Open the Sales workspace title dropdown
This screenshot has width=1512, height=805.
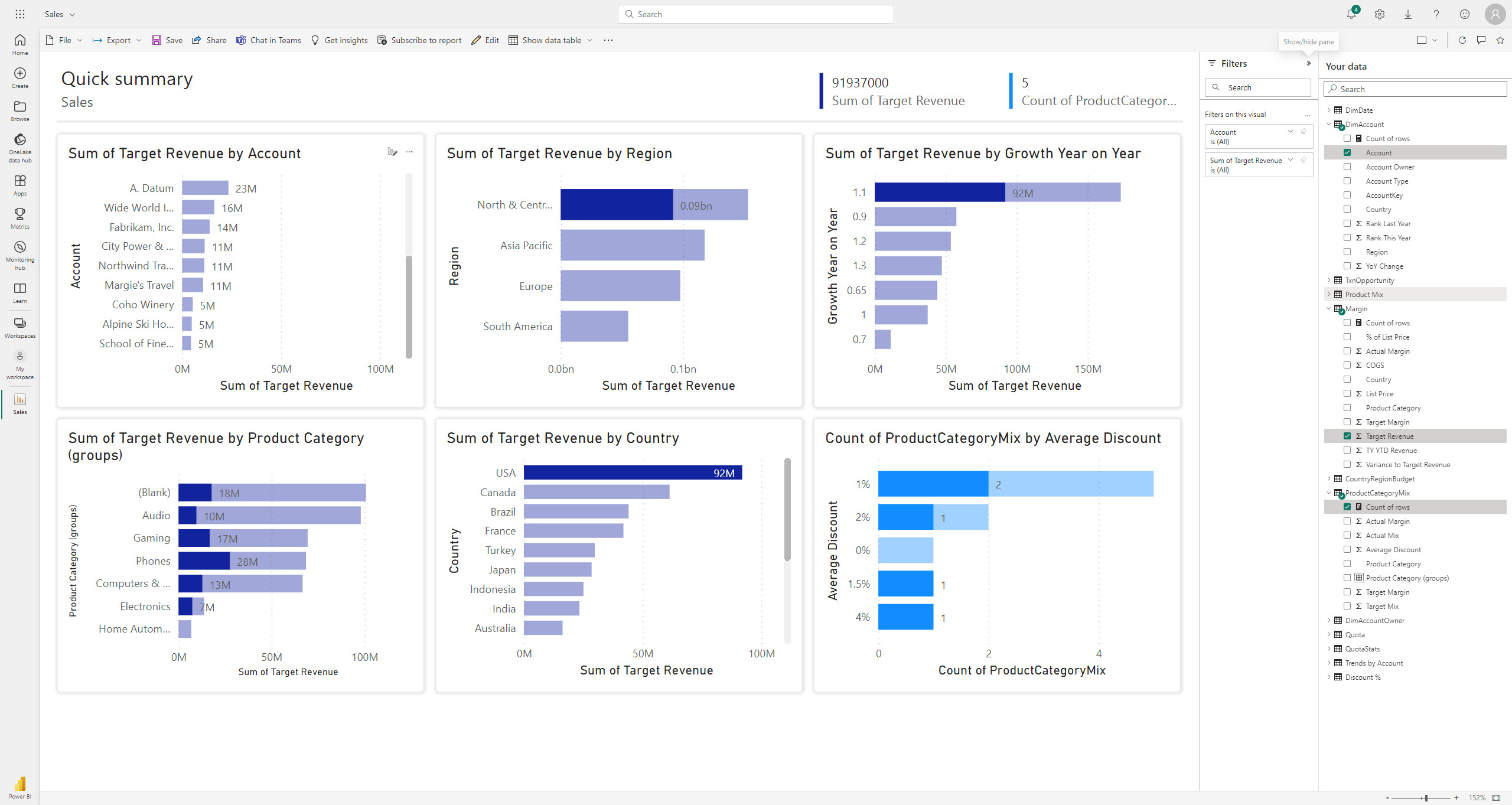pyautogui.click(x=60, y=14)
